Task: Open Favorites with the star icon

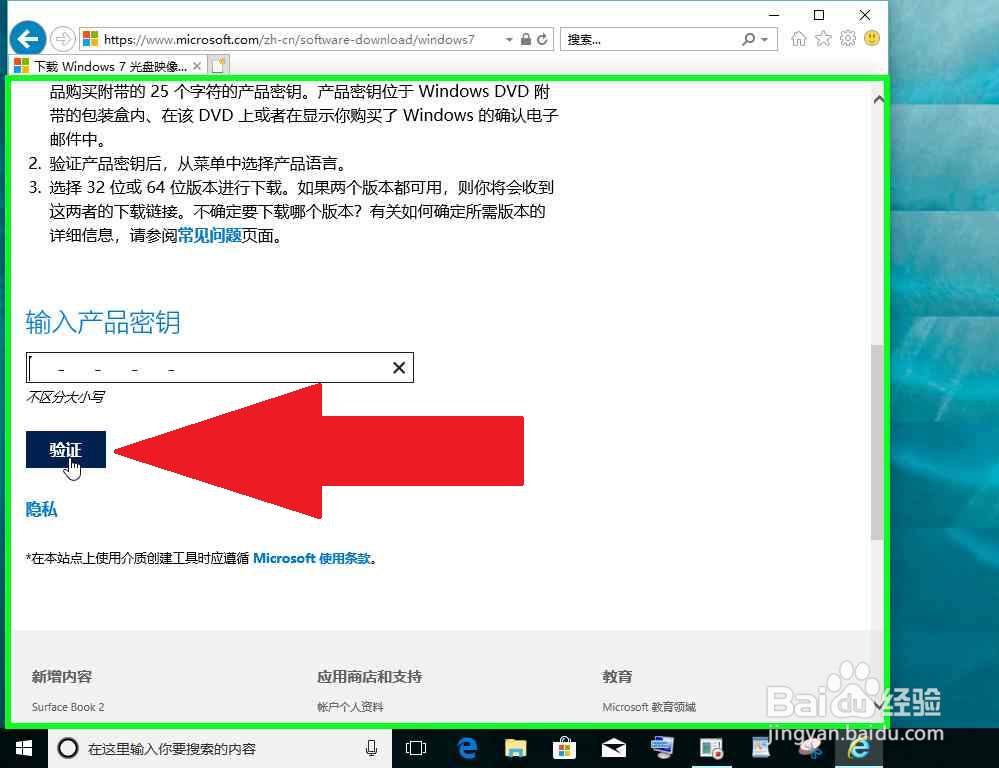Action: click(825, 38)
